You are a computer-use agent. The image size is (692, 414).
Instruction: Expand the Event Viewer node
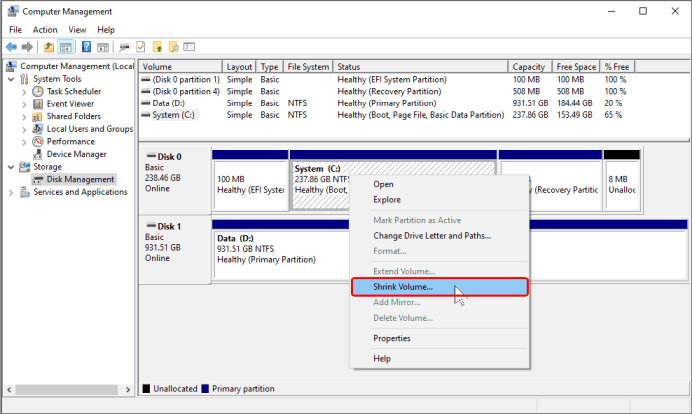click(24, 104)
